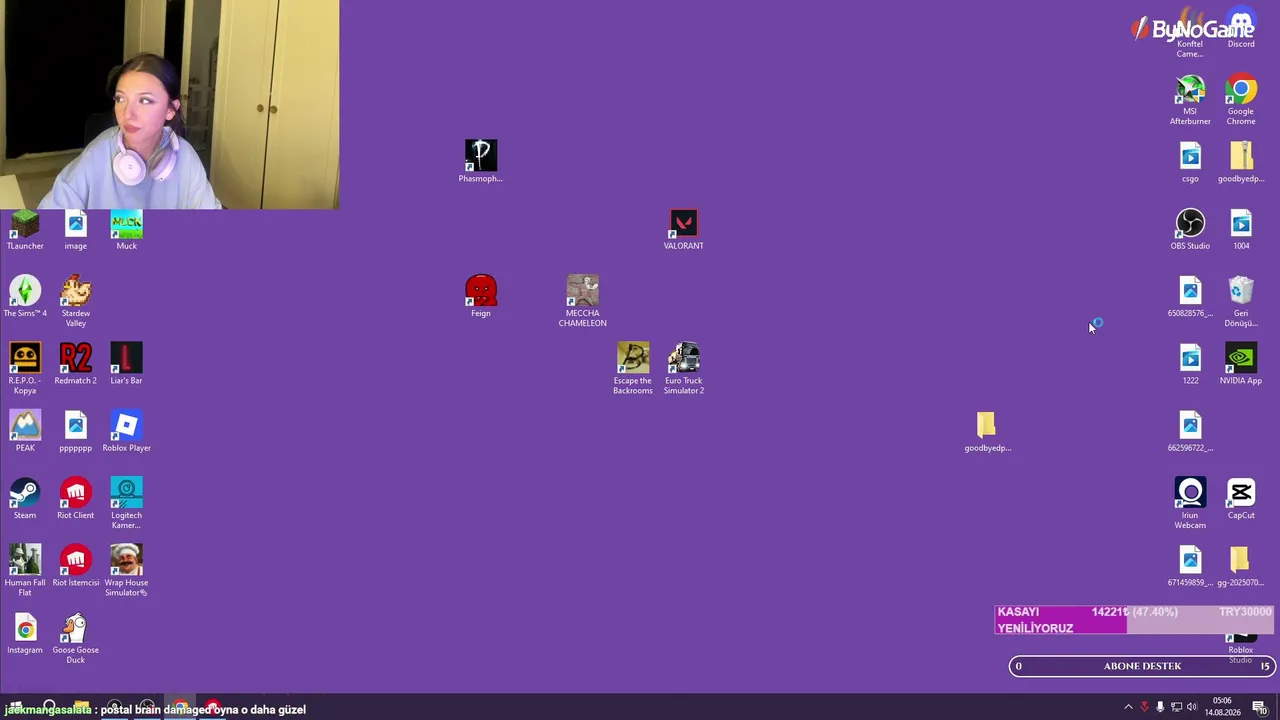The width and height of the screenshot is (1280, 720).
Task: Select the Feign game icon
Action: (x=481, y=291)
